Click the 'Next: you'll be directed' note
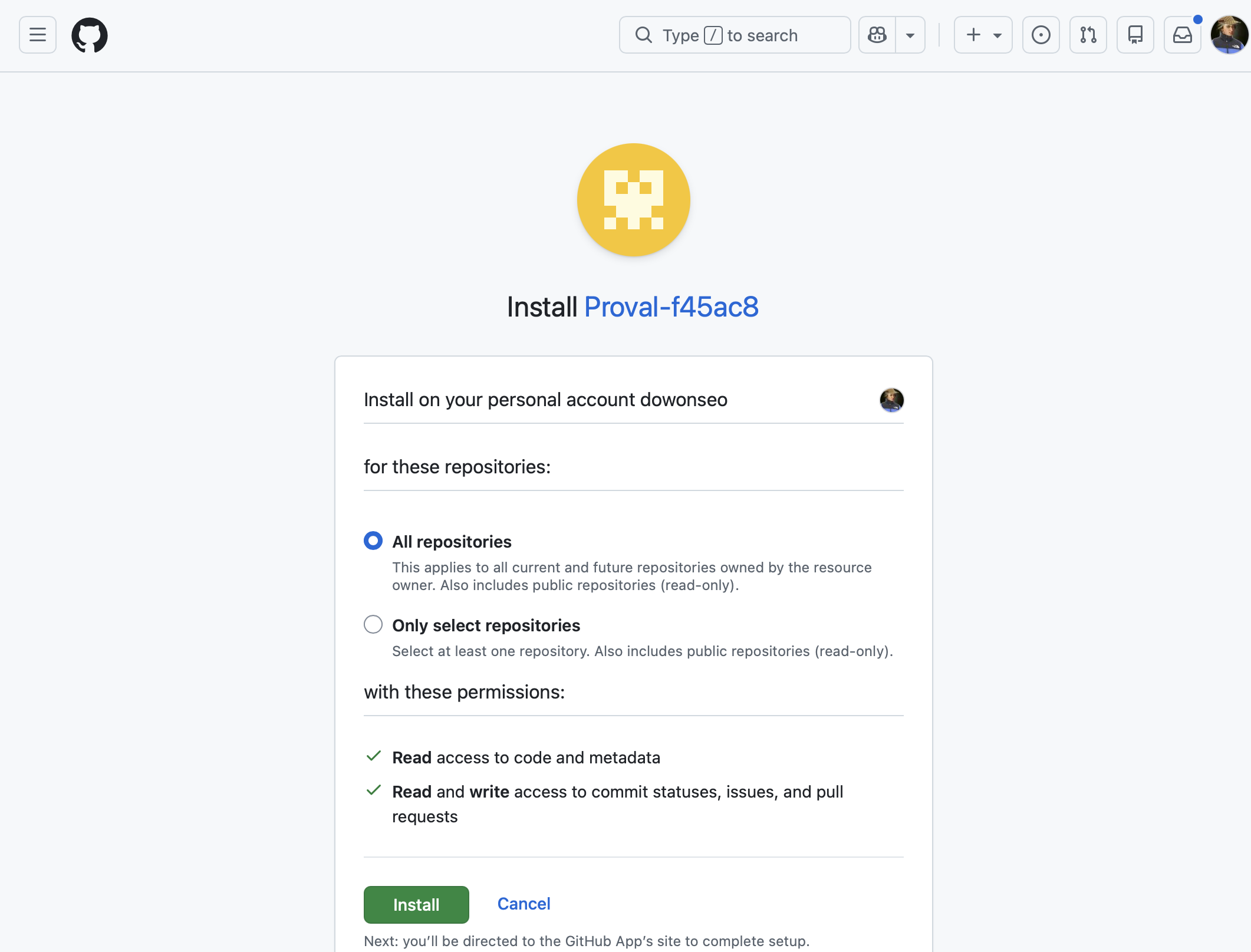The width and height of the screenshot is (1251, 952). point(587,941)
